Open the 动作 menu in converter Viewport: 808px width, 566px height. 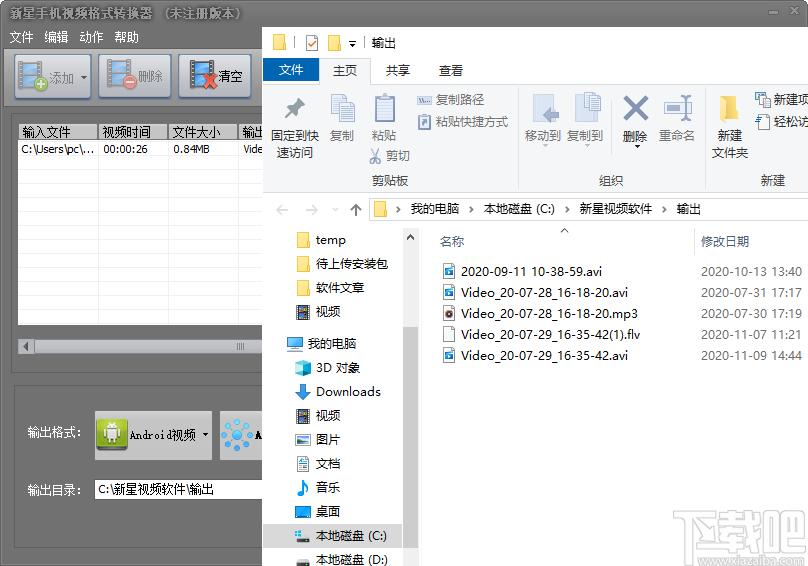click(x=91, y=37)
